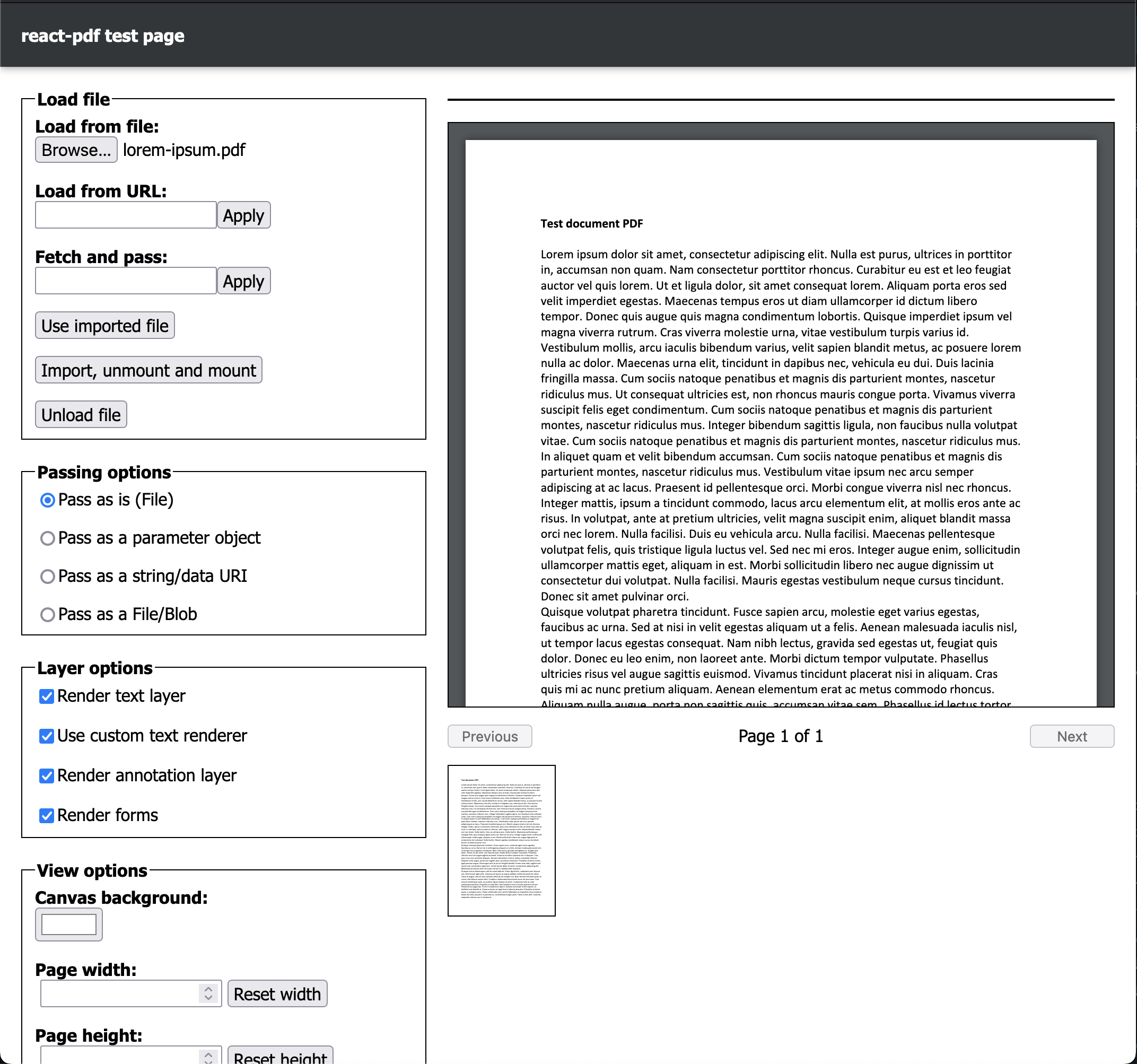Viewport: 1137px width, 1064px height.
Task: Click Import, unmount and mount
Action: [148, 370]
